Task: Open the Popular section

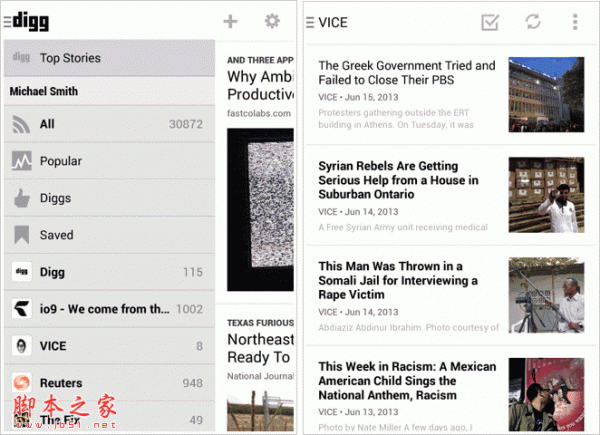Action: [x=109, y=161]
